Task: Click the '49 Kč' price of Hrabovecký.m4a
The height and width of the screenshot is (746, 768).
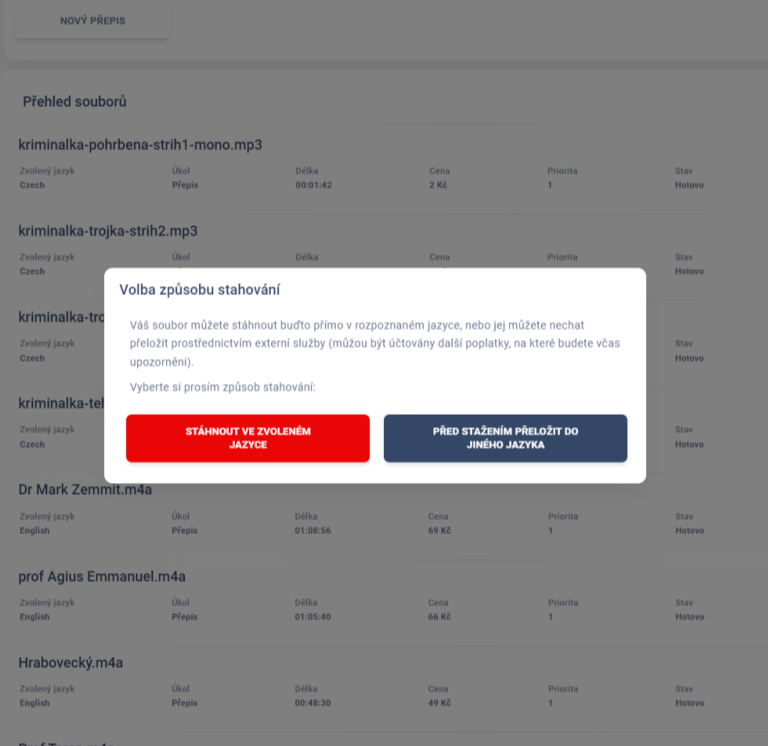Action: tap(440, 703)
